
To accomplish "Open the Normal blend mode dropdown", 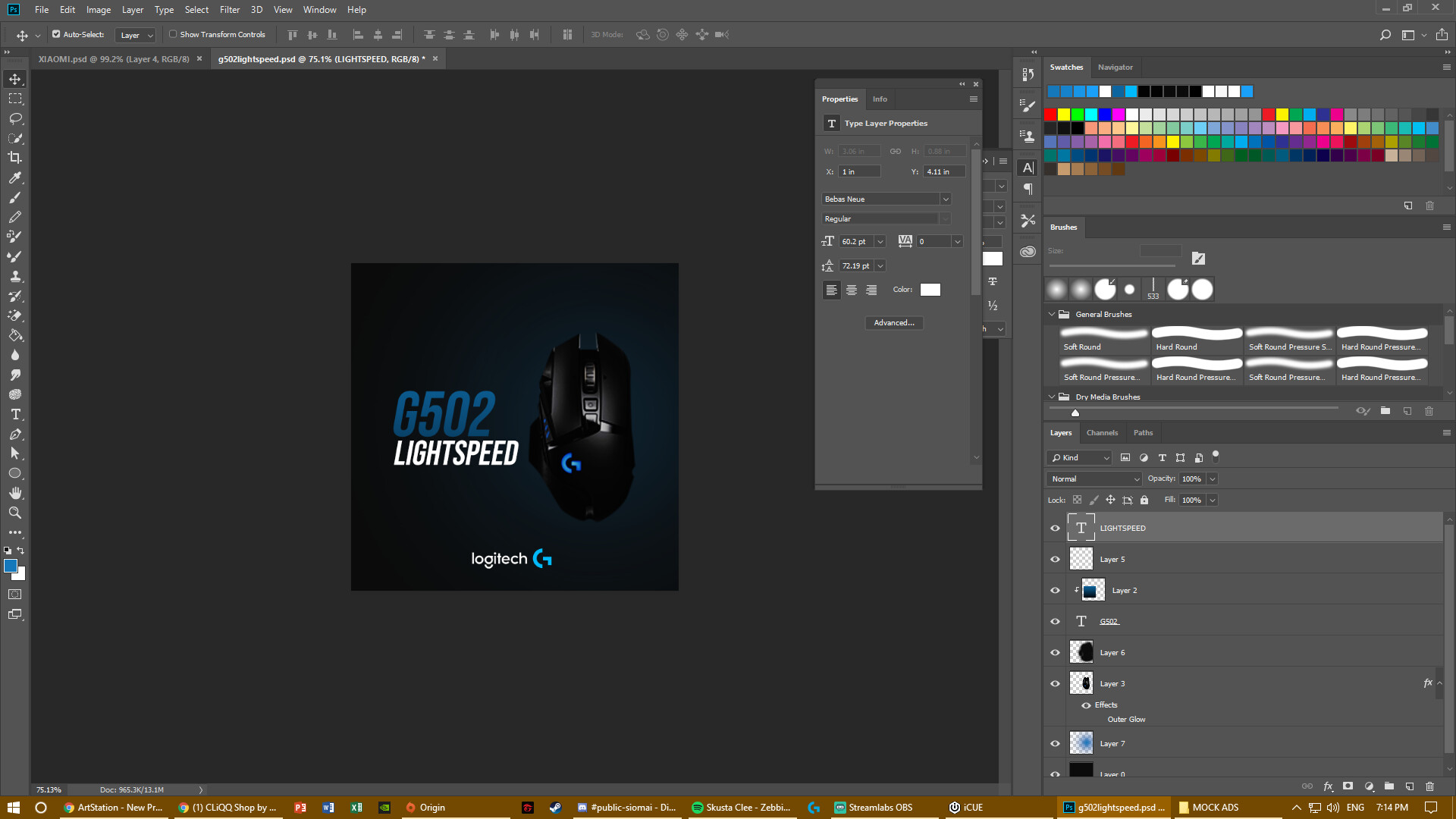I will (x=1094, y=479).
